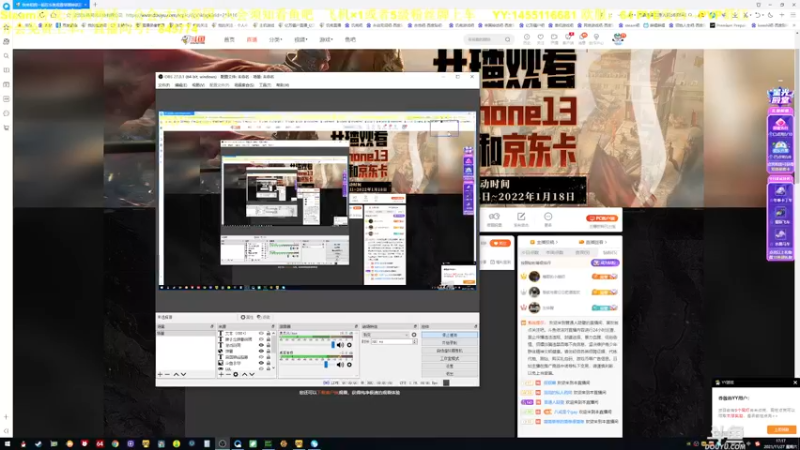Click the transition duration stepper arrows
The image size is (800, 450).
click(414, 342)
